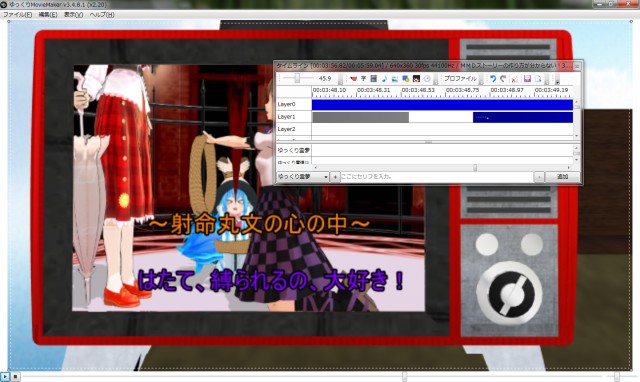This screenshot has height=382, width=640.
Task: Click the play button at bottom left
Action: tap(4, 376)
